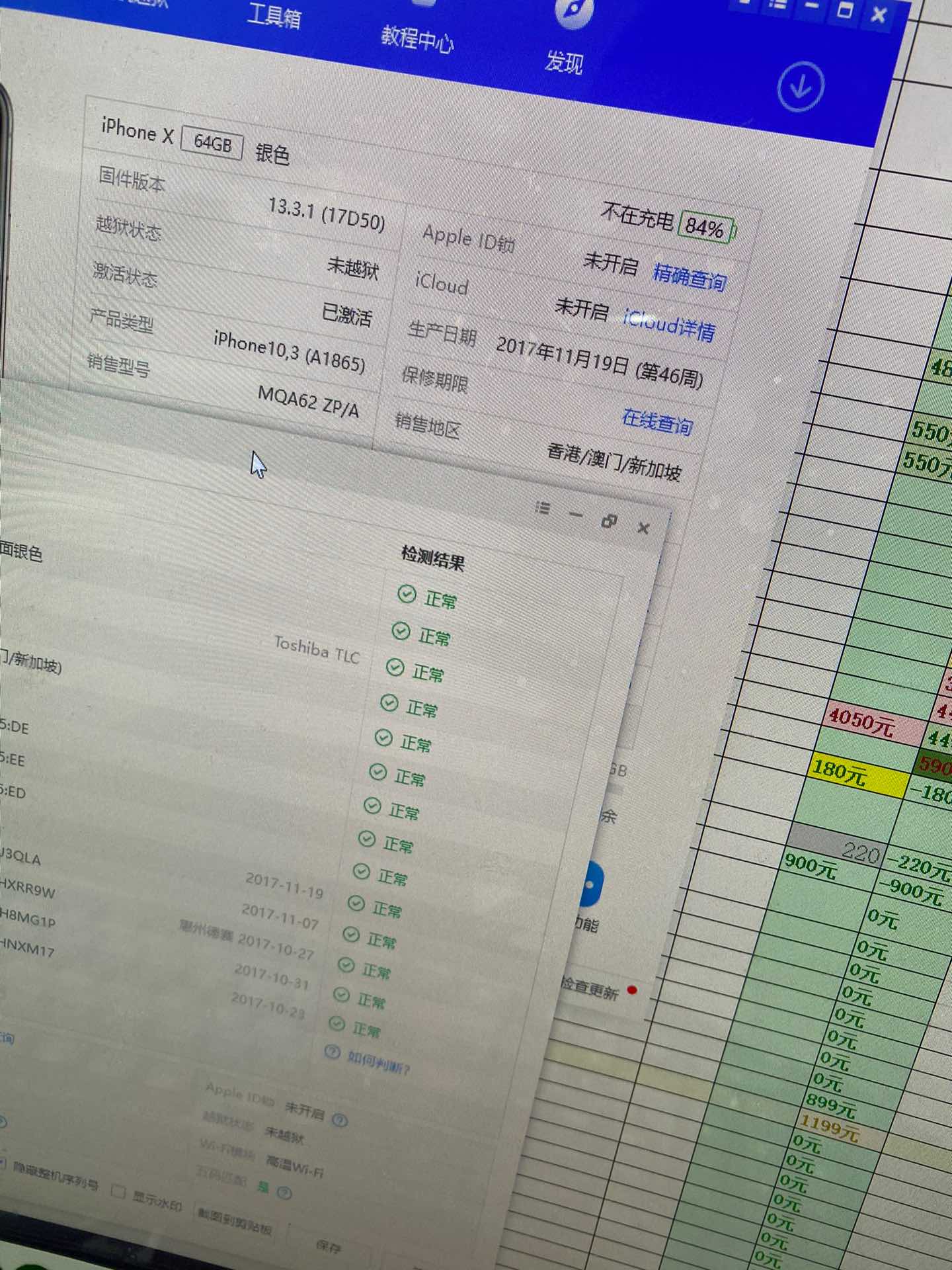The height and width of the screenshot is (1270, 952).
Task: Select the 不在充电 status text
Action: 637,216
